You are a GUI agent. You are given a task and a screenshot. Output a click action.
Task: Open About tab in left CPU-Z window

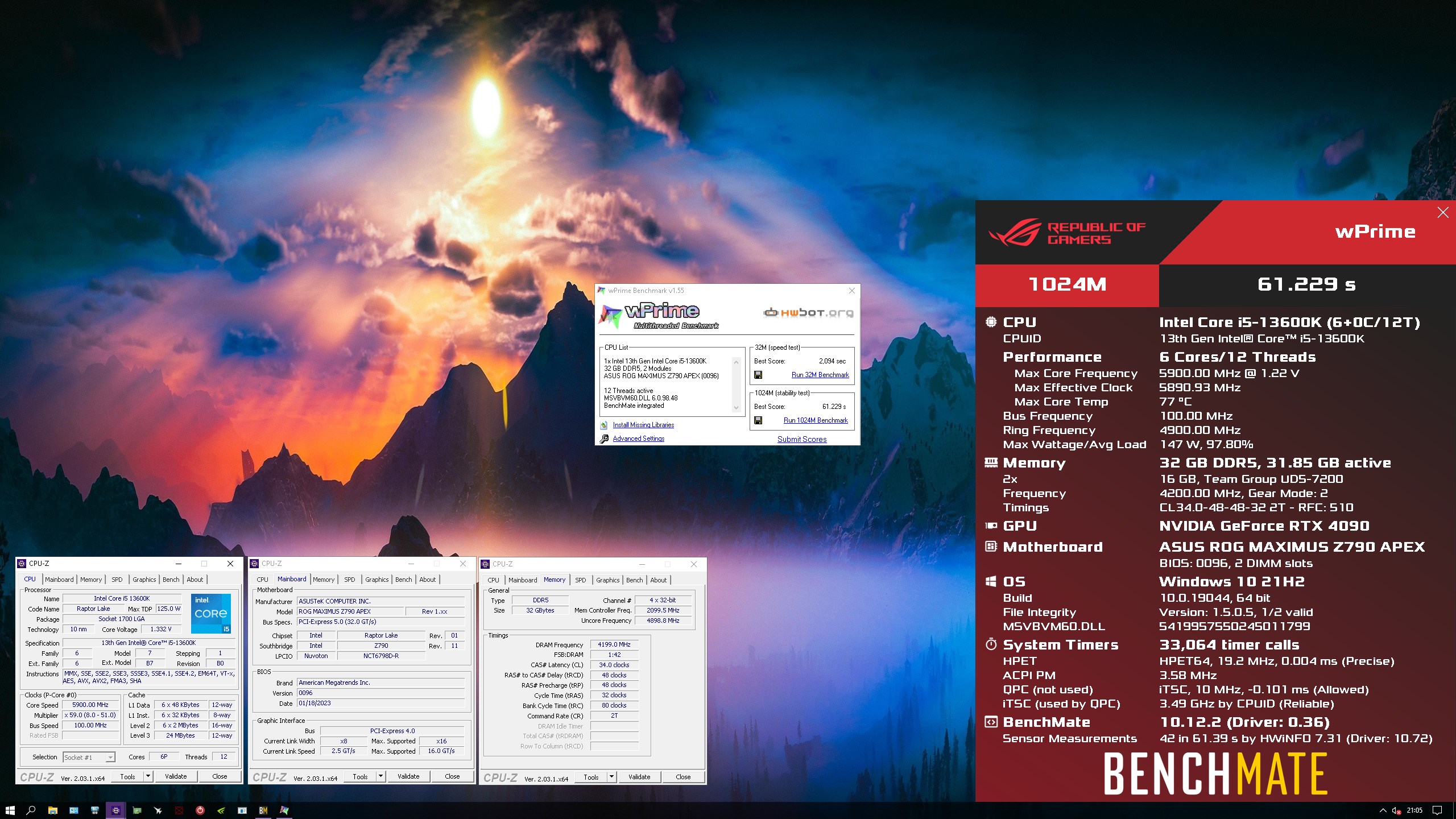pos(195,580)
